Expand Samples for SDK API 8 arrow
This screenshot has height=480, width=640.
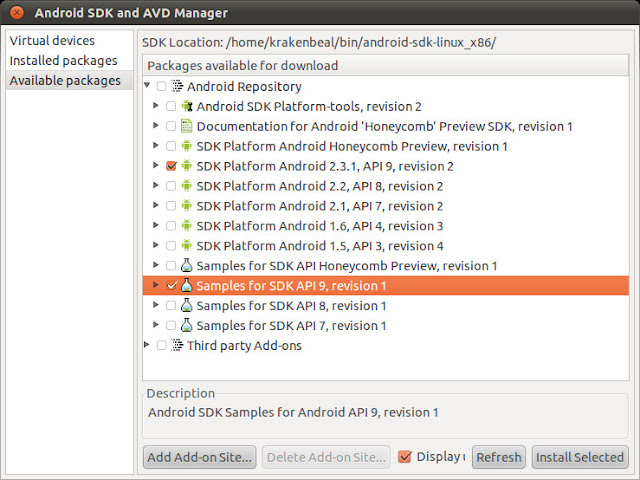tap(156, 304)
